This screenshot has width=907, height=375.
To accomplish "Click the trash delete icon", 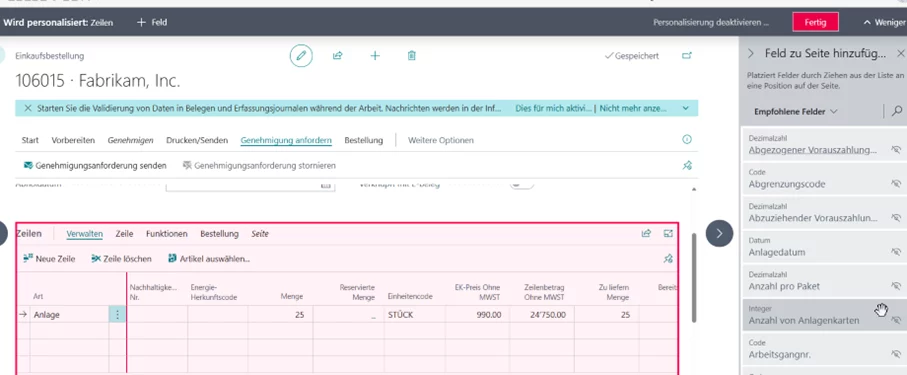I will [x=411, y=56].
